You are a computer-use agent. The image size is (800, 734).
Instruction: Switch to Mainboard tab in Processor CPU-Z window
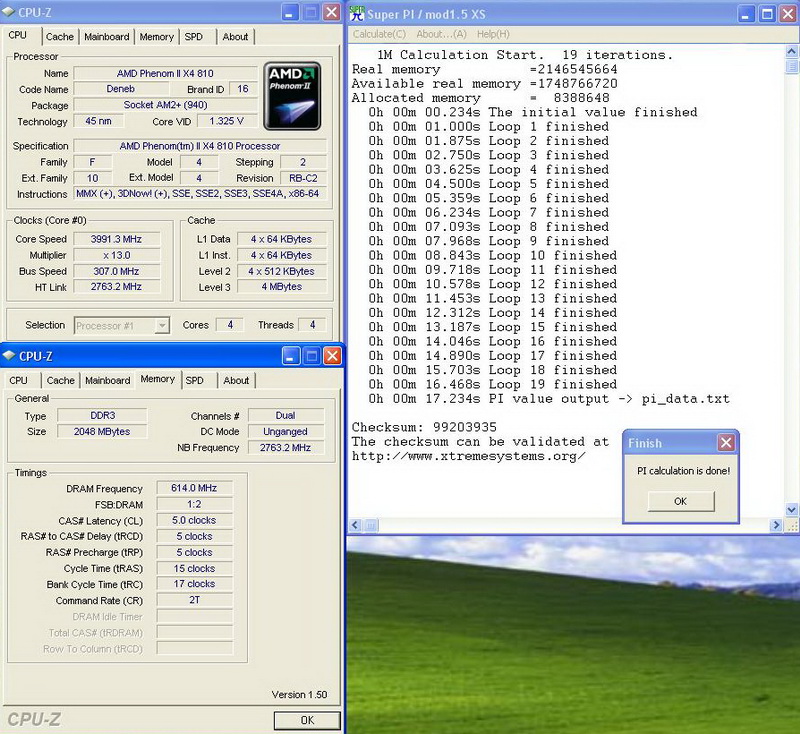point(106,37)
